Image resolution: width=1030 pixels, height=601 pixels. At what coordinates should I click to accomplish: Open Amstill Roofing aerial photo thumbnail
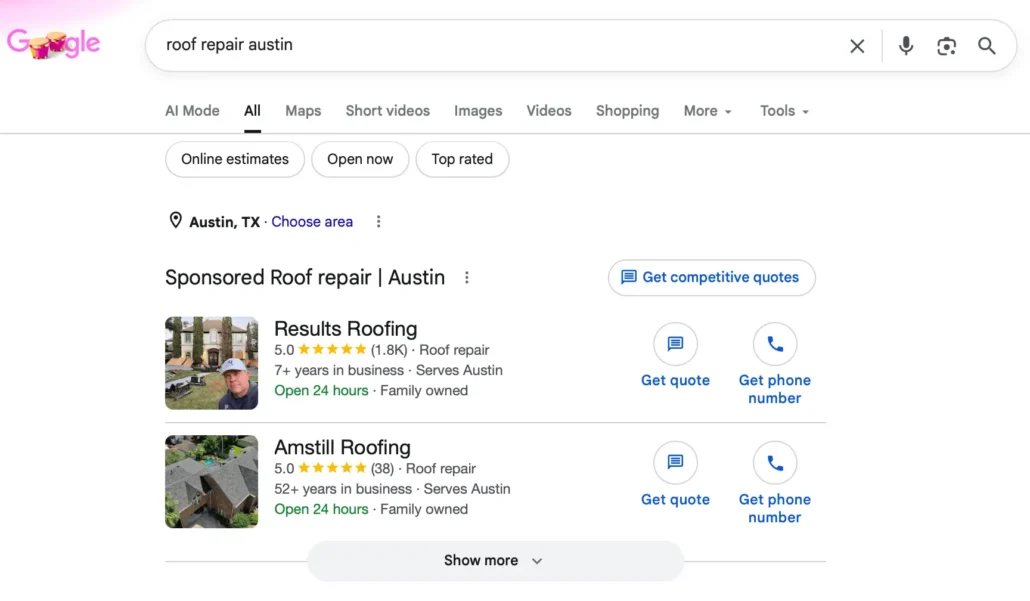coord(212,481)
